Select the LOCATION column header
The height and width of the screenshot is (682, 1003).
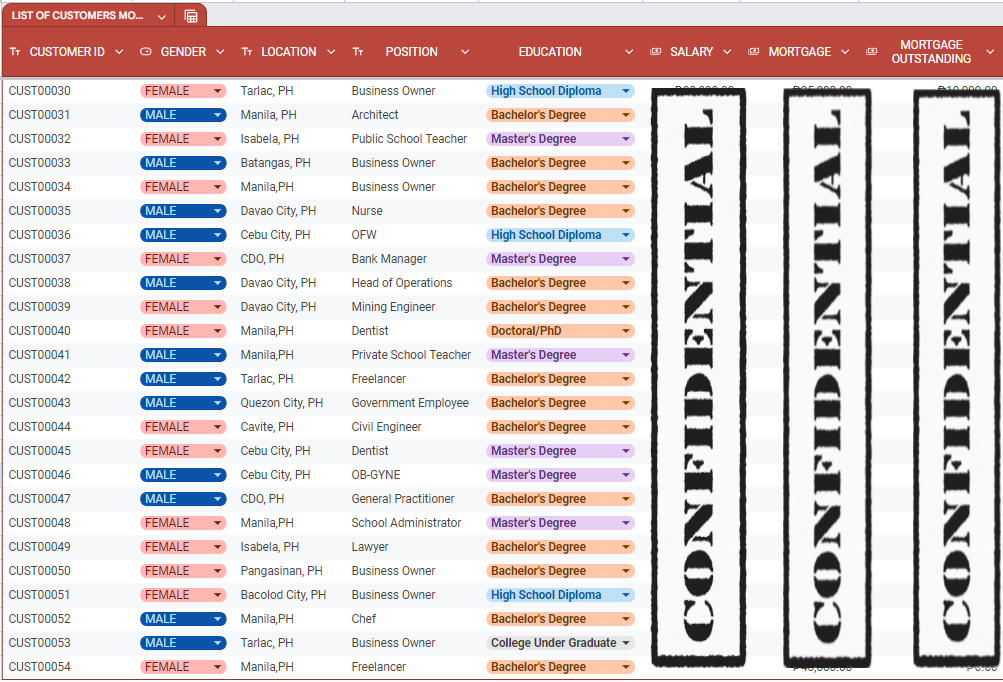point(288,52)
